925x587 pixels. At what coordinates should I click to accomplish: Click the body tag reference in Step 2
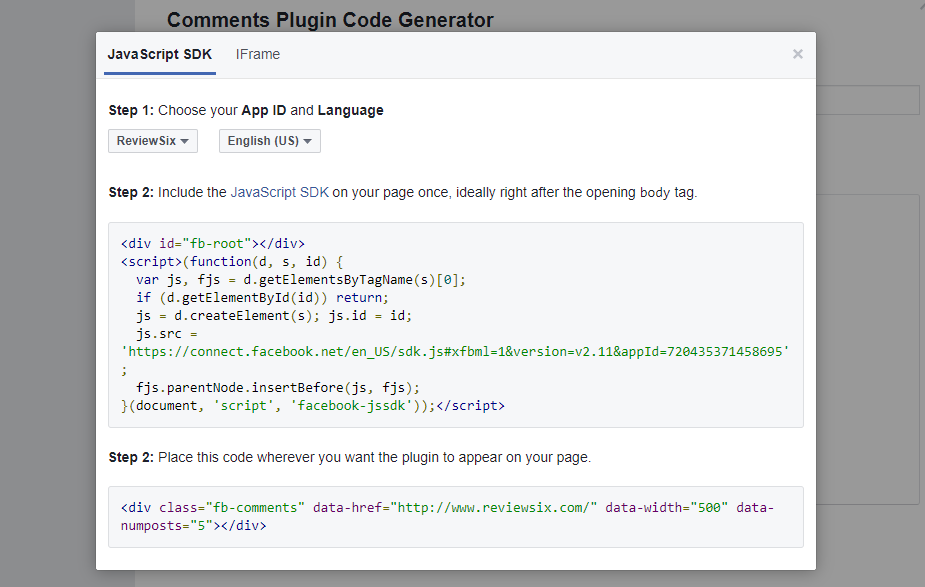pyautogui.click(x=666, y=192)
